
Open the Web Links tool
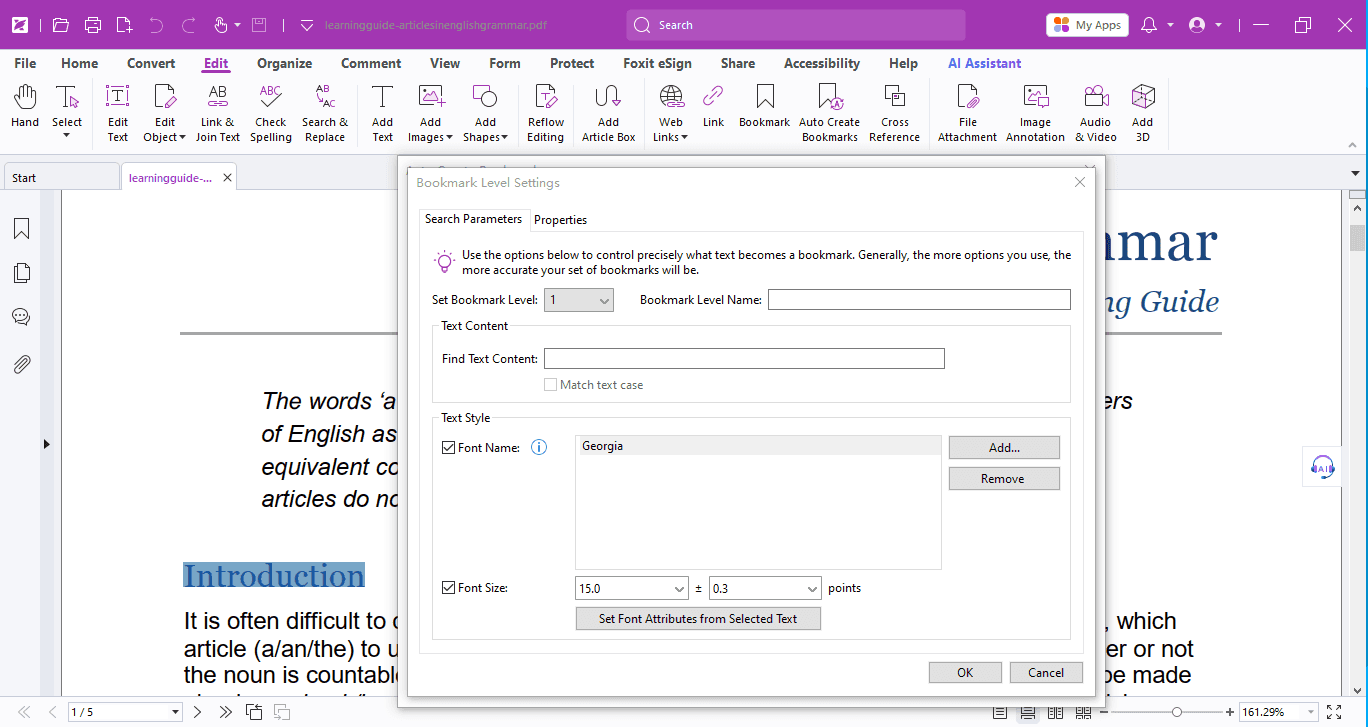[671, 113]
